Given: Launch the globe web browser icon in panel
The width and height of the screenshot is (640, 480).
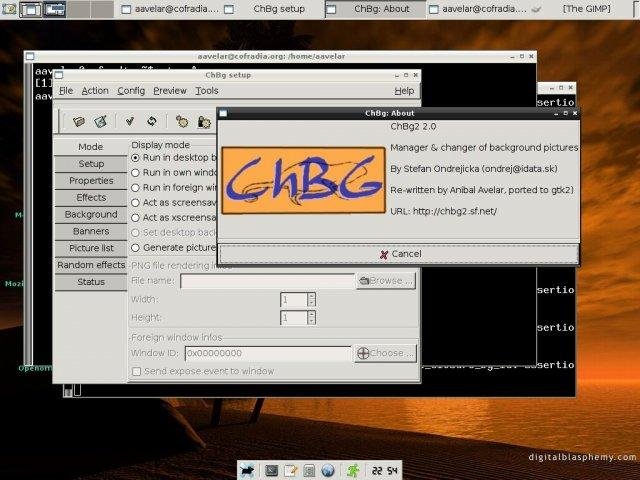Looking at the screenshot, I should pos(328,471).
